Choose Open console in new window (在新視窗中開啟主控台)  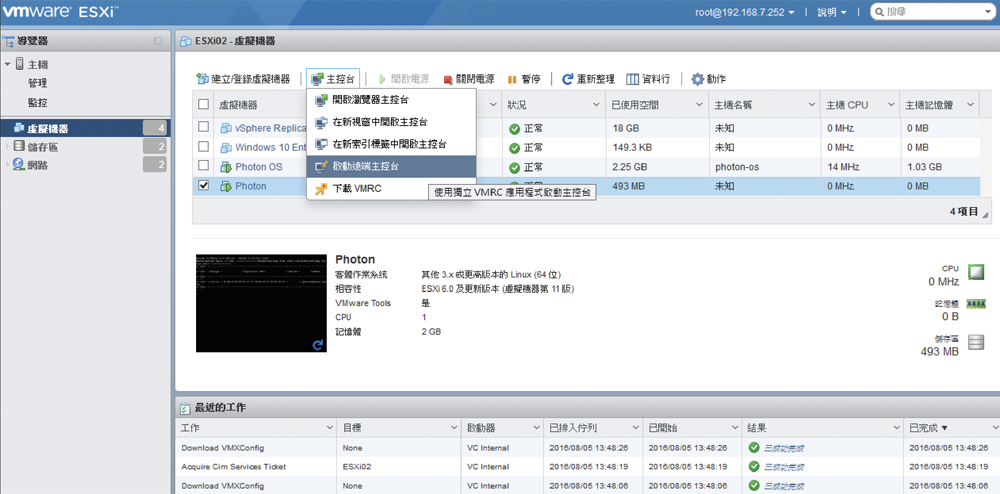[391, 122]
